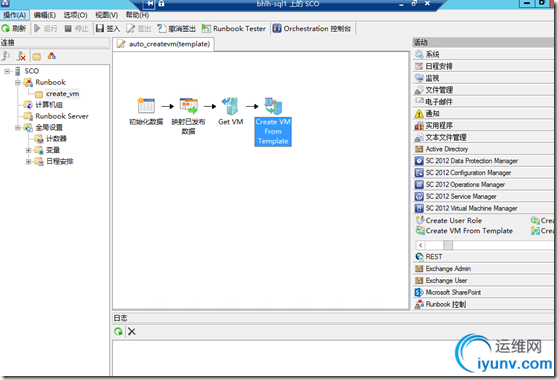
Task: Select the Runbook folder in tree
Action: (x=45, y=83)
